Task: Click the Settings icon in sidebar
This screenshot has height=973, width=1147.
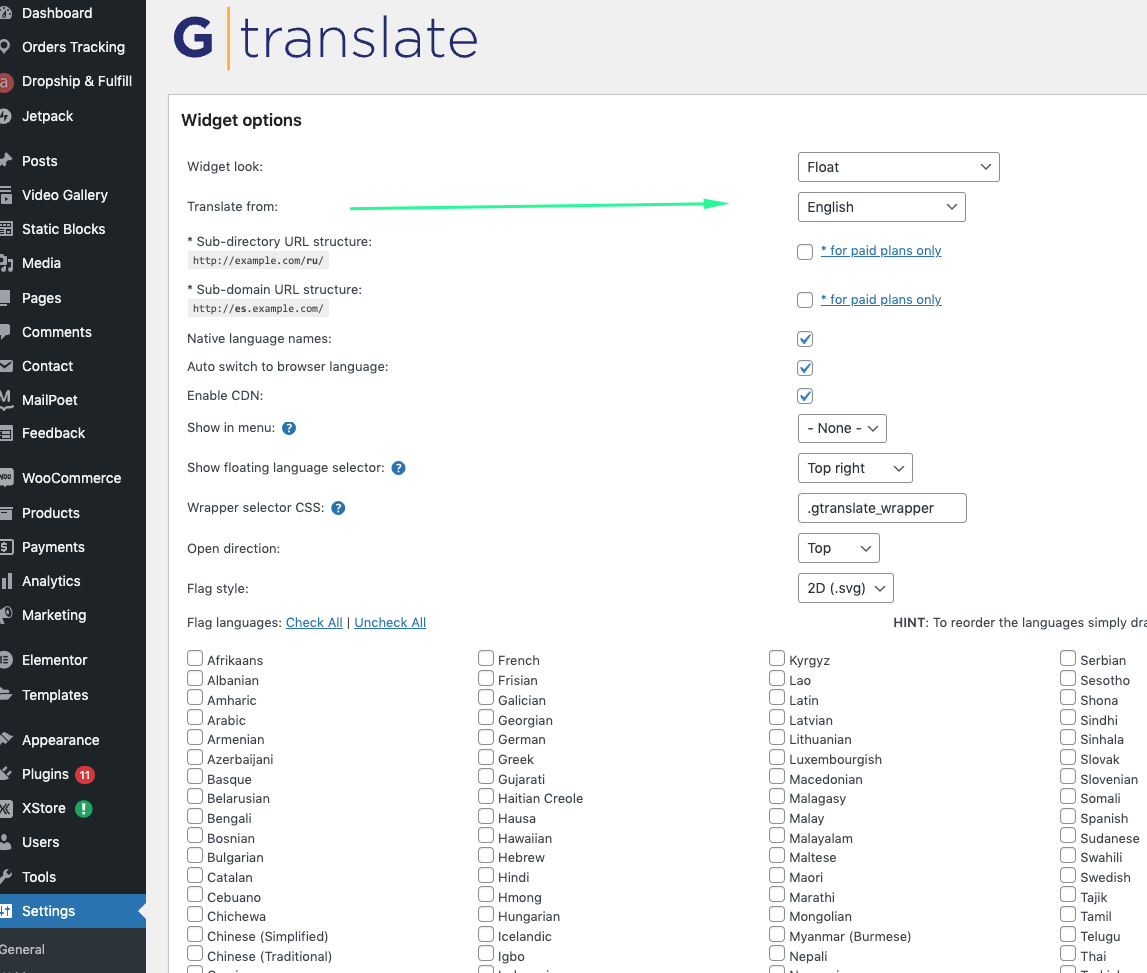Action: point(6,912)
